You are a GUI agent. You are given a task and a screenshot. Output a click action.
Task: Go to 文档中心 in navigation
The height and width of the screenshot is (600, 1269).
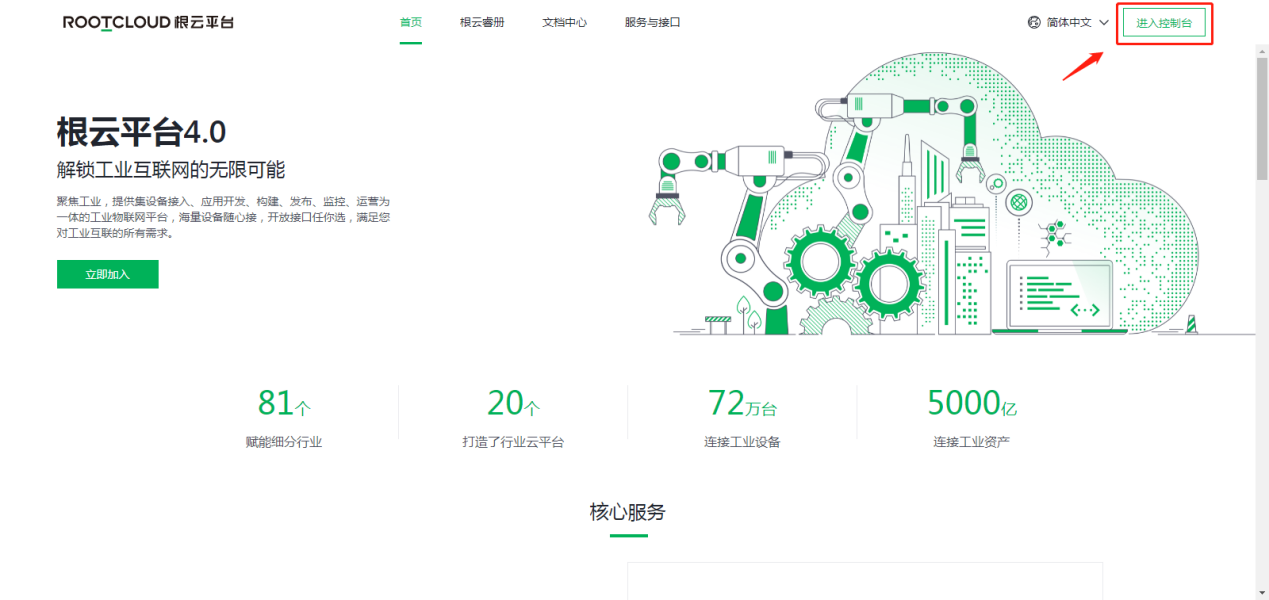click(x=564, y=22)
